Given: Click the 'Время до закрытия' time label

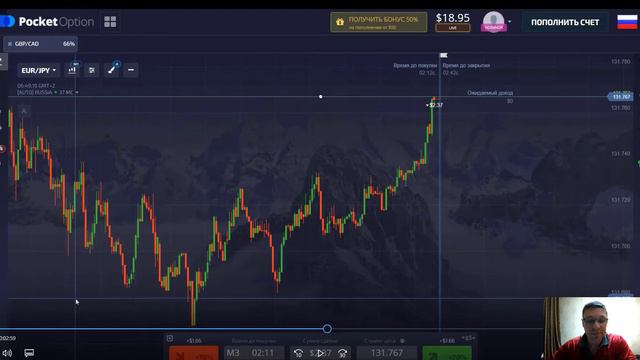Looking at the screenshot, I should pyautogui.click(x=466, y=65).
